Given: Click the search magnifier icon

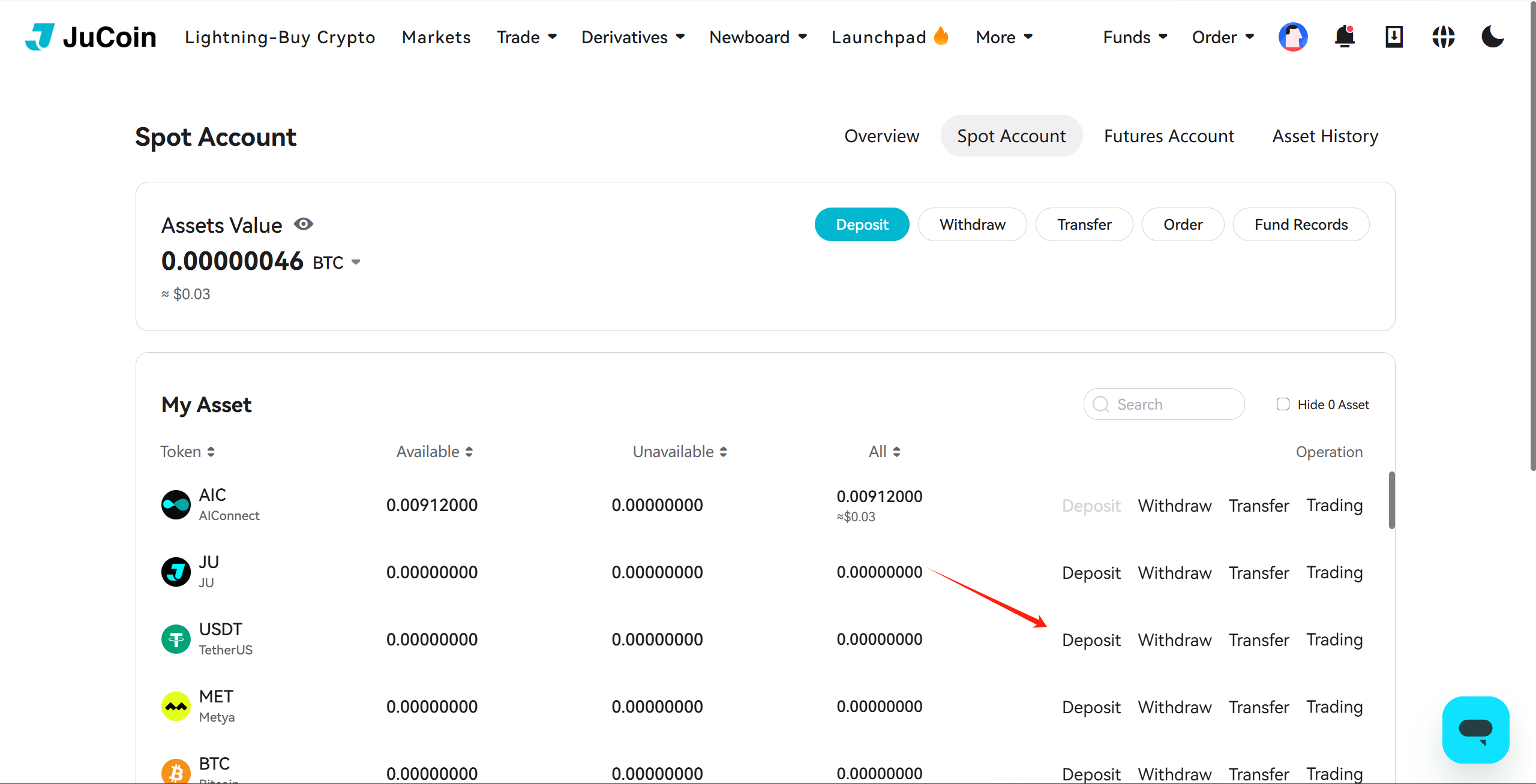Looking at the screenshot, I should pyautogui.click(x=1101, y=404).
